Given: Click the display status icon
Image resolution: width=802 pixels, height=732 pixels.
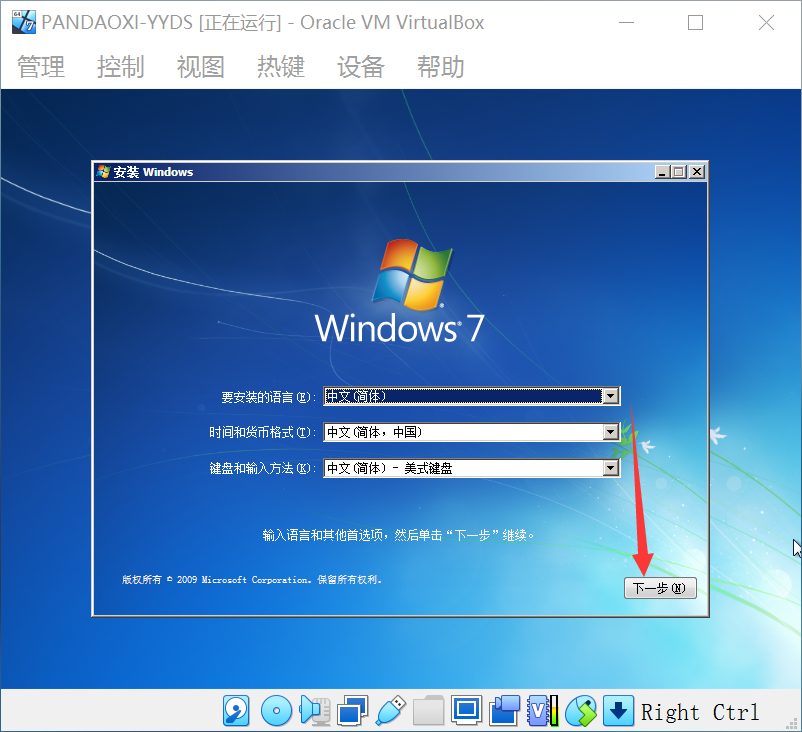Looking at the screenshot, I should tap(466, 711).
